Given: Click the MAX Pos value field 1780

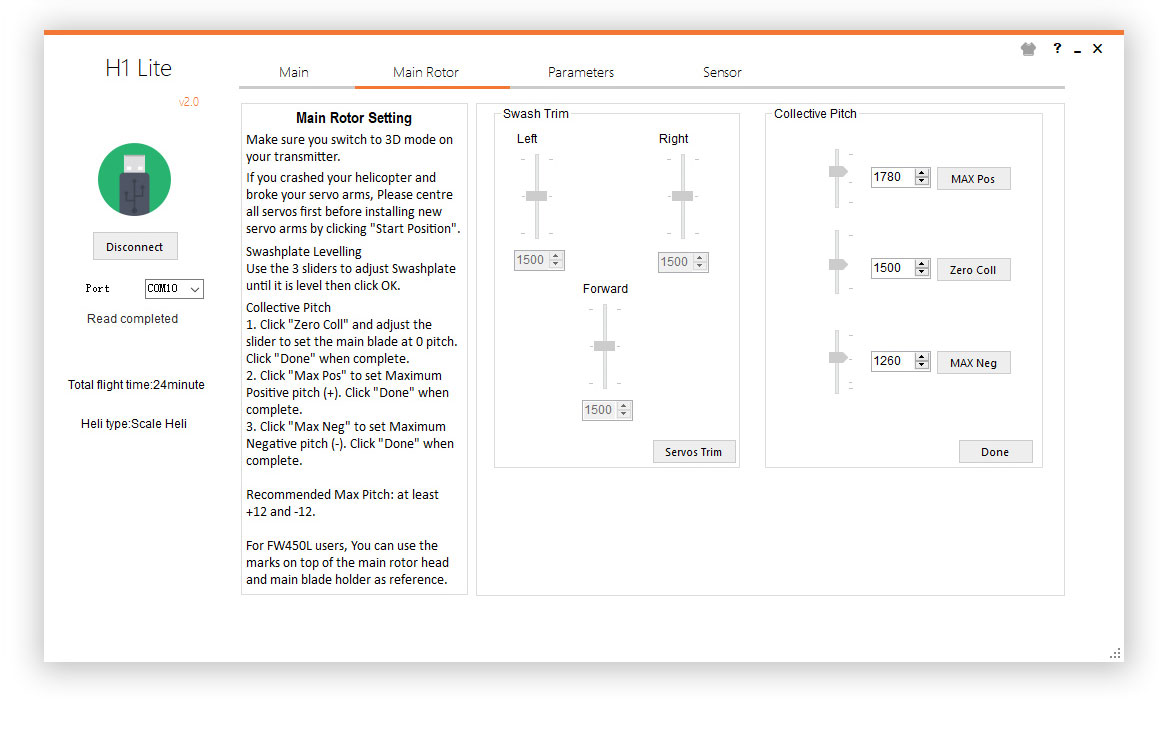Looking at the screenshot, I should click(891, 177).
